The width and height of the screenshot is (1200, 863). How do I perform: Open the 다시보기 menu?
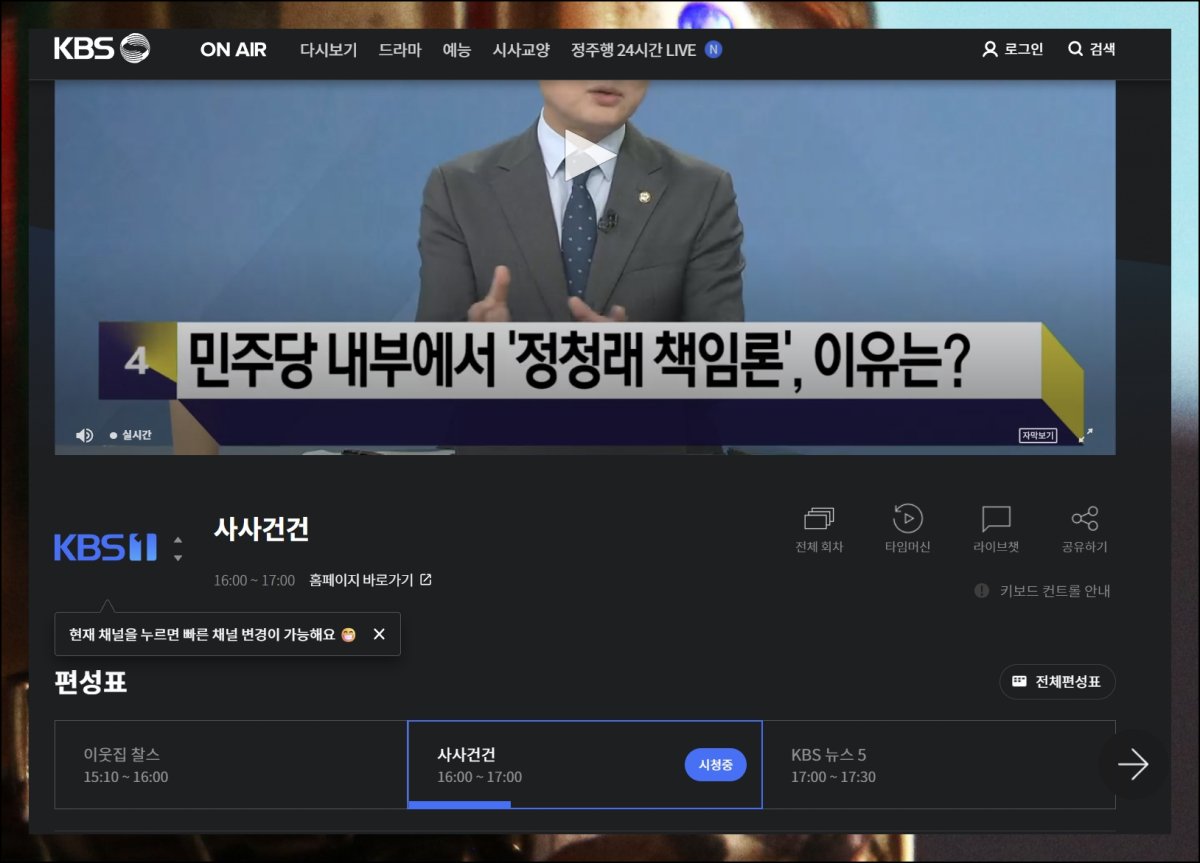coord(328,50)
